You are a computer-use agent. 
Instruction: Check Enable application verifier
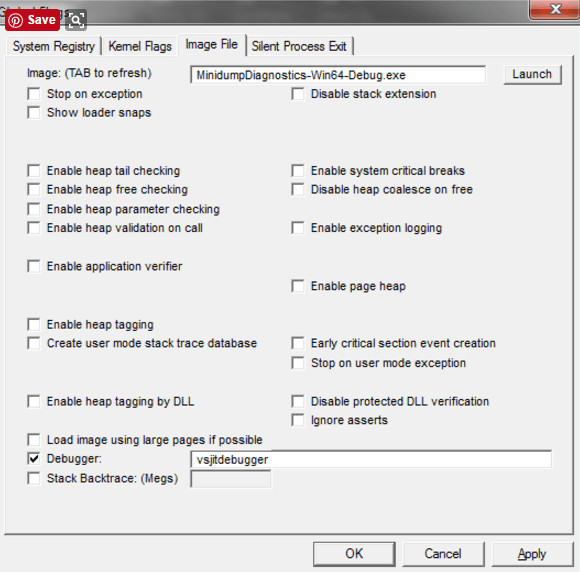point(34,266)
